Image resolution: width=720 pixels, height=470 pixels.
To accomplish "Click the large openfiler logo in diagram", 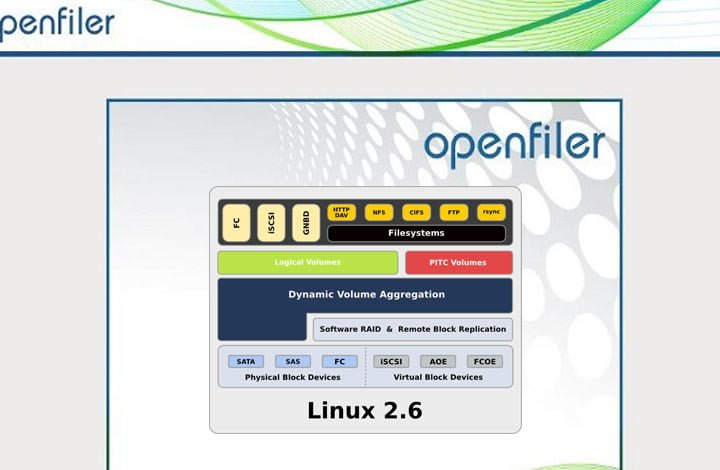I will 515,145.
